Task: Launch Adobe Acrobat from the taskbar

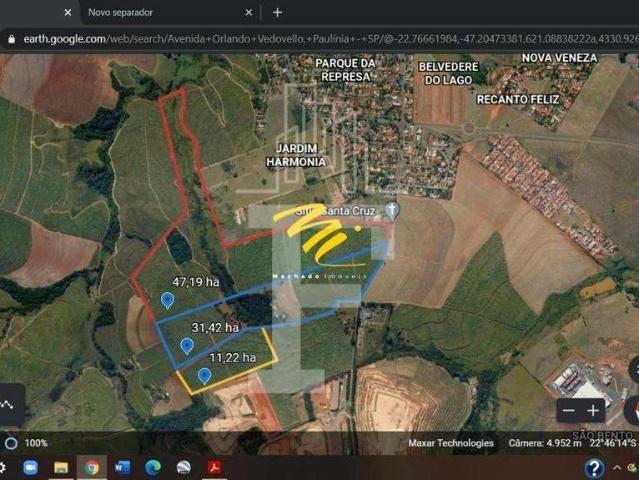Action: pos(214,467)
